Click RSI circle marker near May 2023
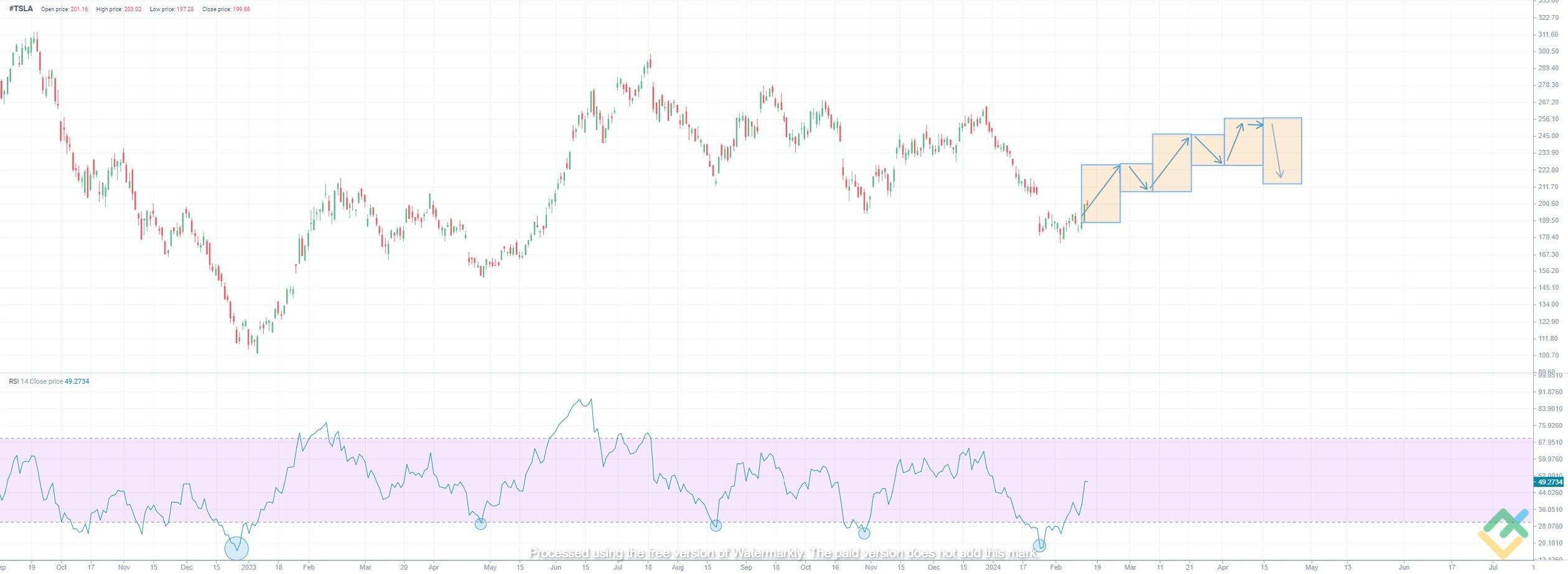Image resolution: width=1568 pixels, height=574 pixels. 480,524
